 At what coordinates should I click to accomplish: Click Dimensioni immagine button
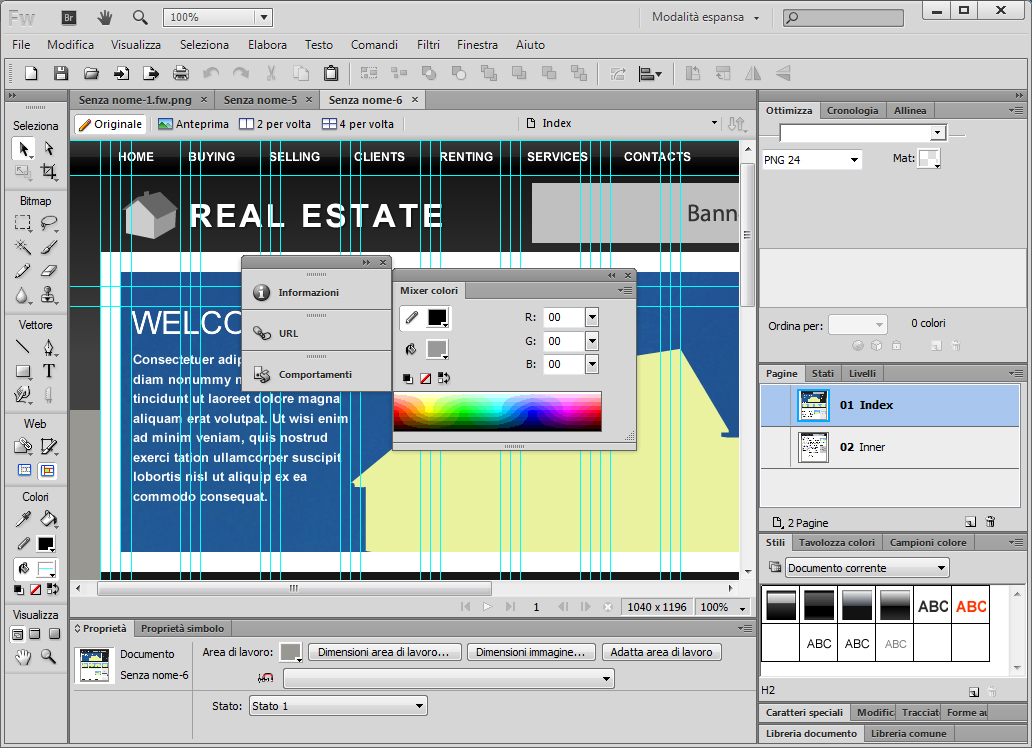tap(530, 652)
